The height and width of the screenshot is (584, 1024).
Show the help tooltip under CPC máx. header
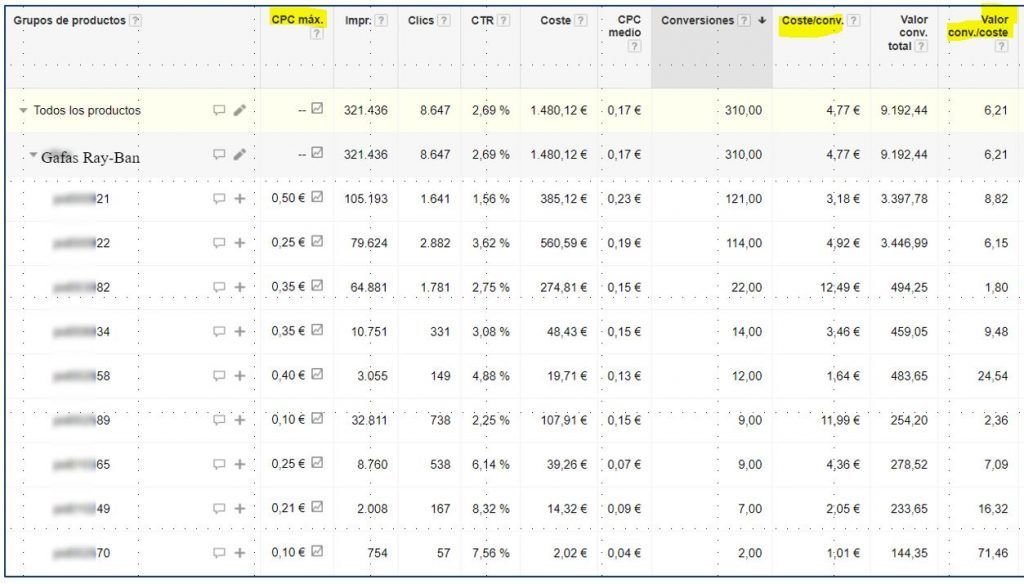pyautogui.click(x=317, y=33)
